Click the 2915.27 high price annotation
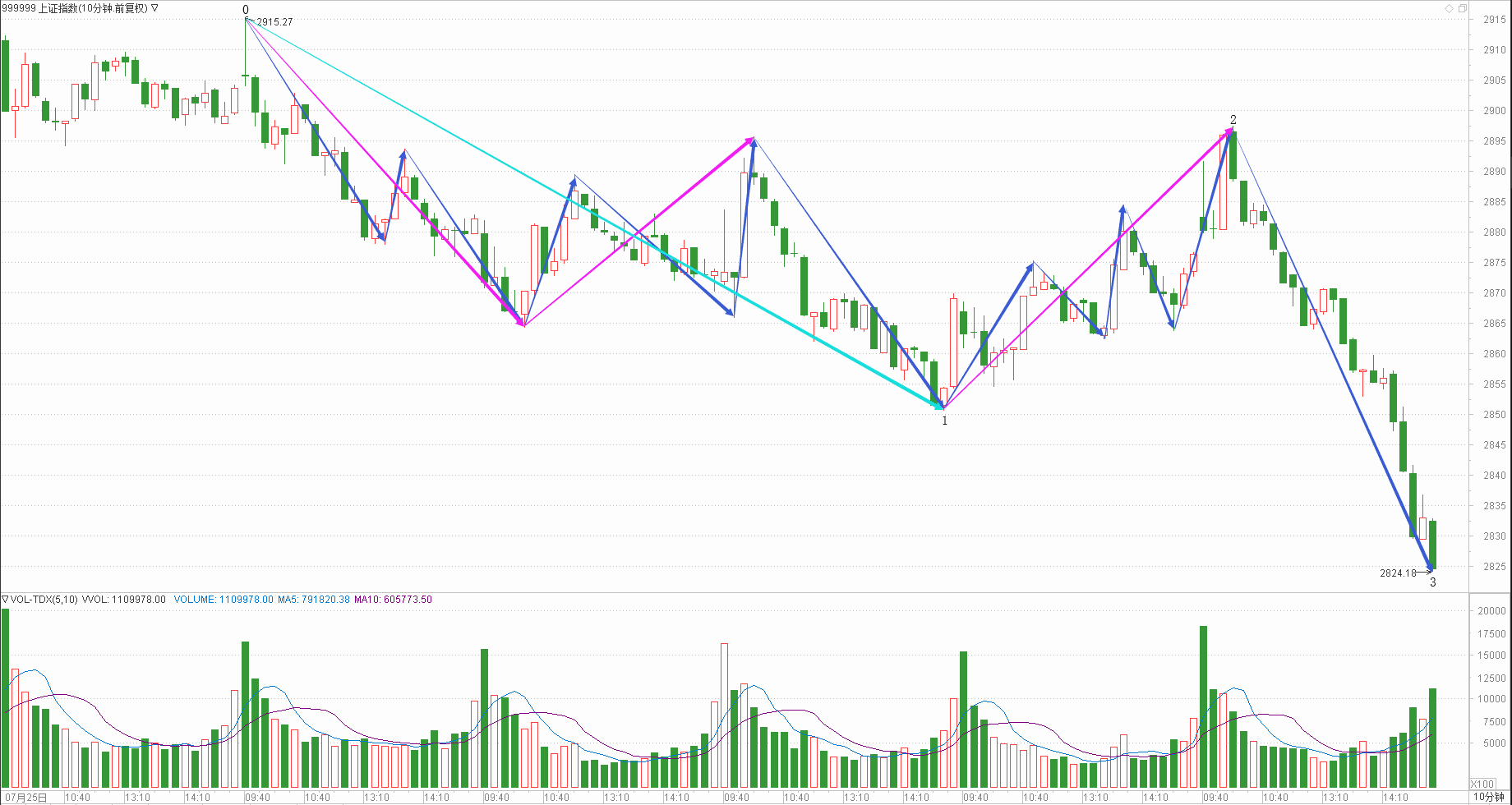The width and height of the screenshot is (1512, 805). 274,22
